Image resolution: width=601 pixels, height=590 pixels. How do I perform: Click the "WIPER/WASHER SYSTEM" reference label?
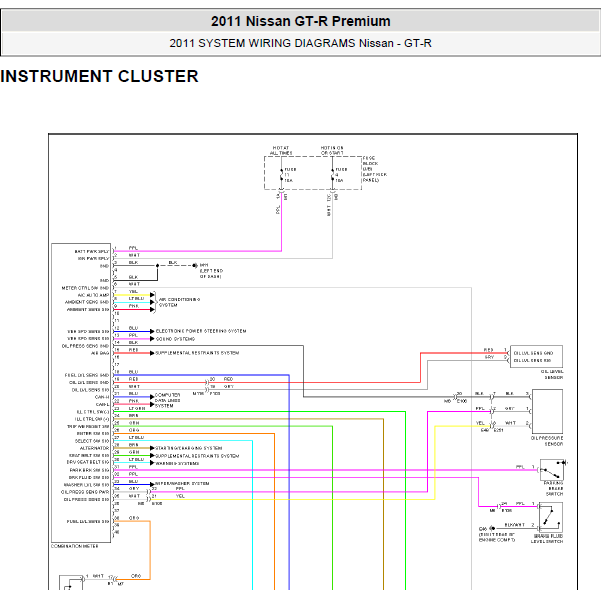coord(182,484)
